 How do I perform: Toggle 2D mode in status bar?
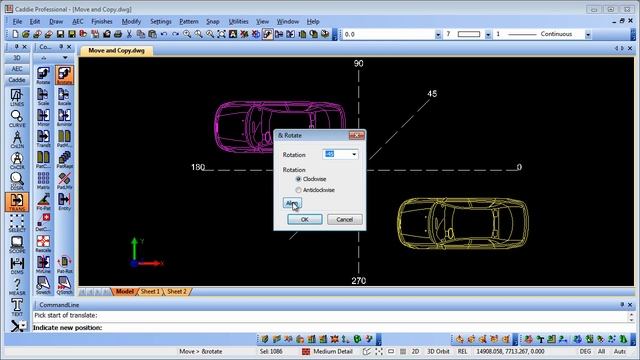(415, 351)
